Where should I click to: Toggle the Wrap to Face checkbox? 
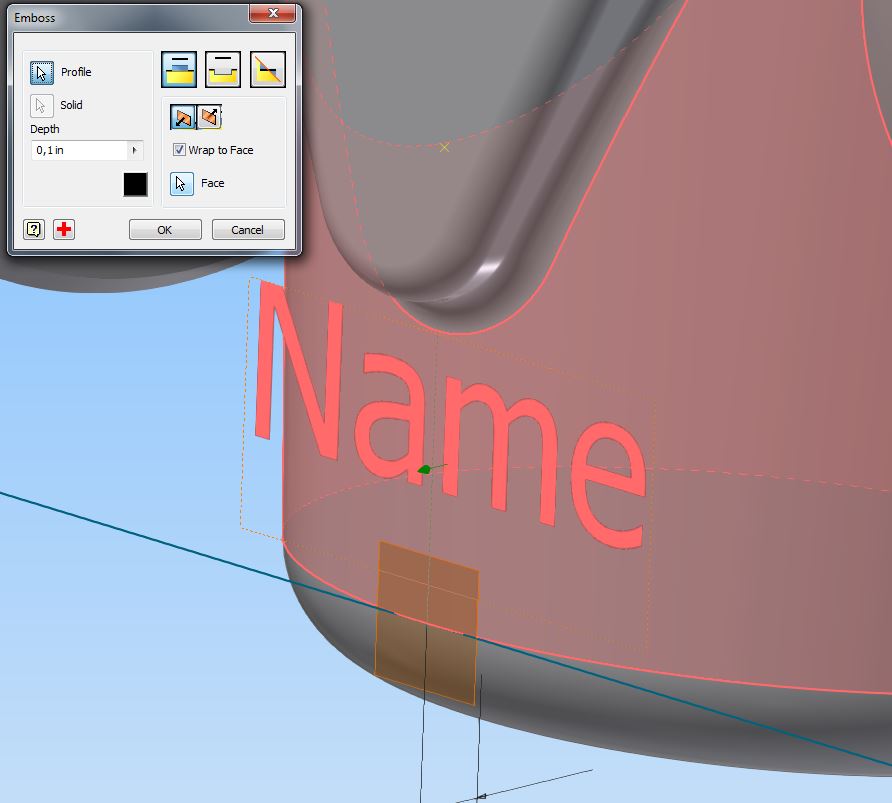(x=179, y=149)
